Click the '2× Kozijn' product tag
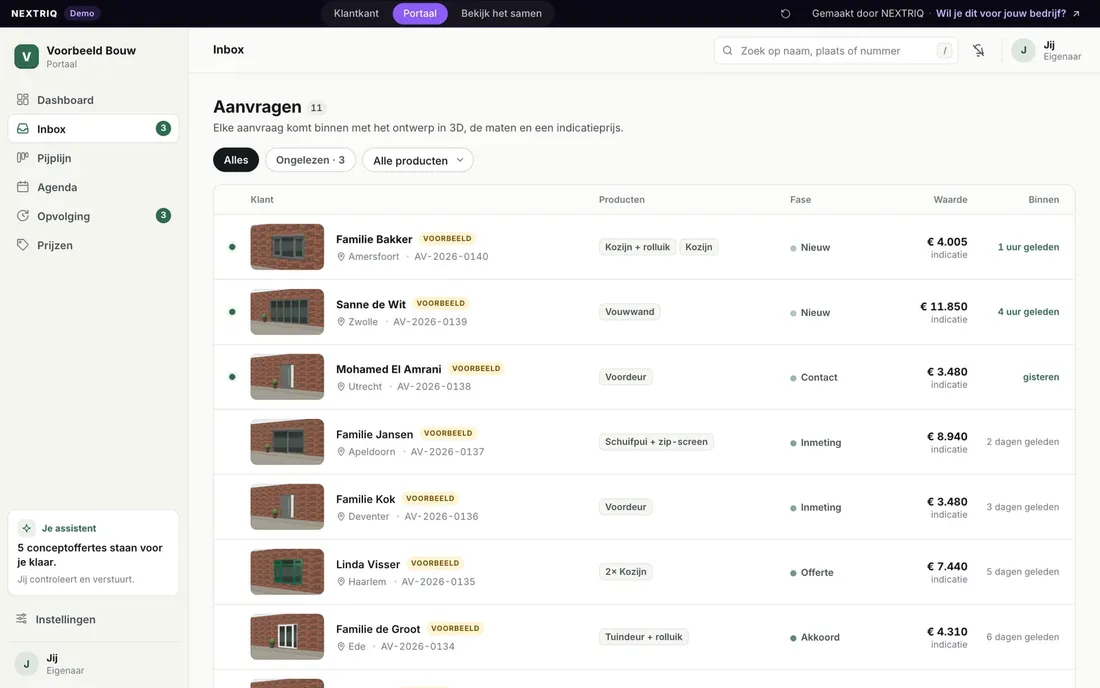1100x688 pixels. tap(626, 572)
